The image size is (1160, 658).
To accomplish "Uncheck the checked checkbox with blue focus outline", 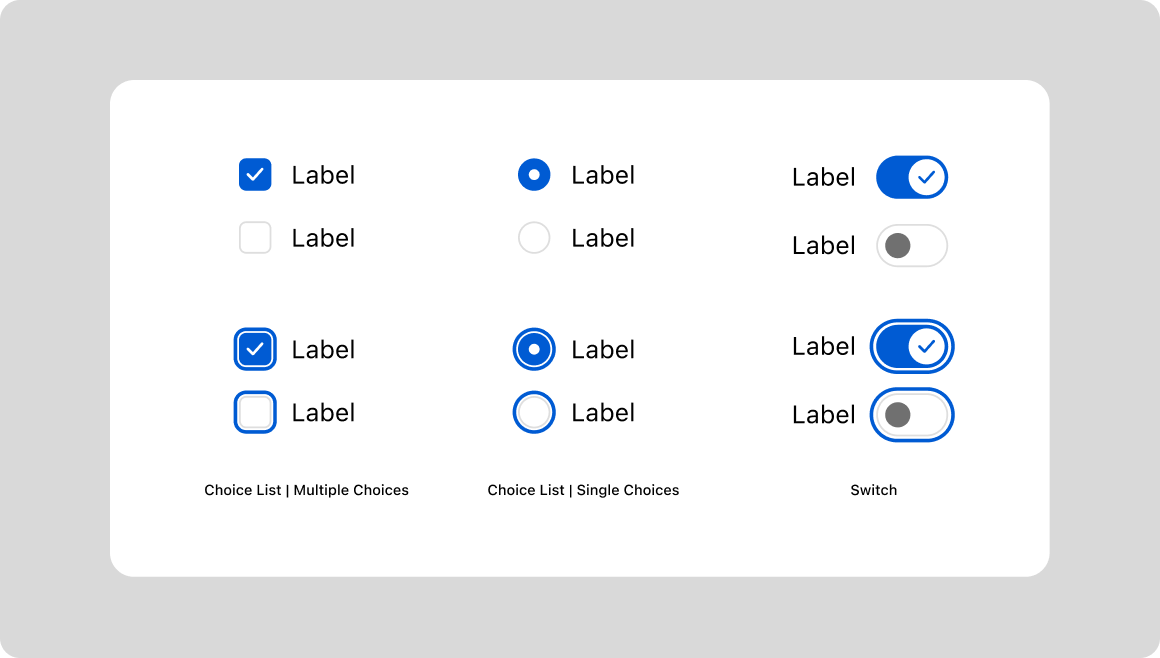I will [255, 349].
